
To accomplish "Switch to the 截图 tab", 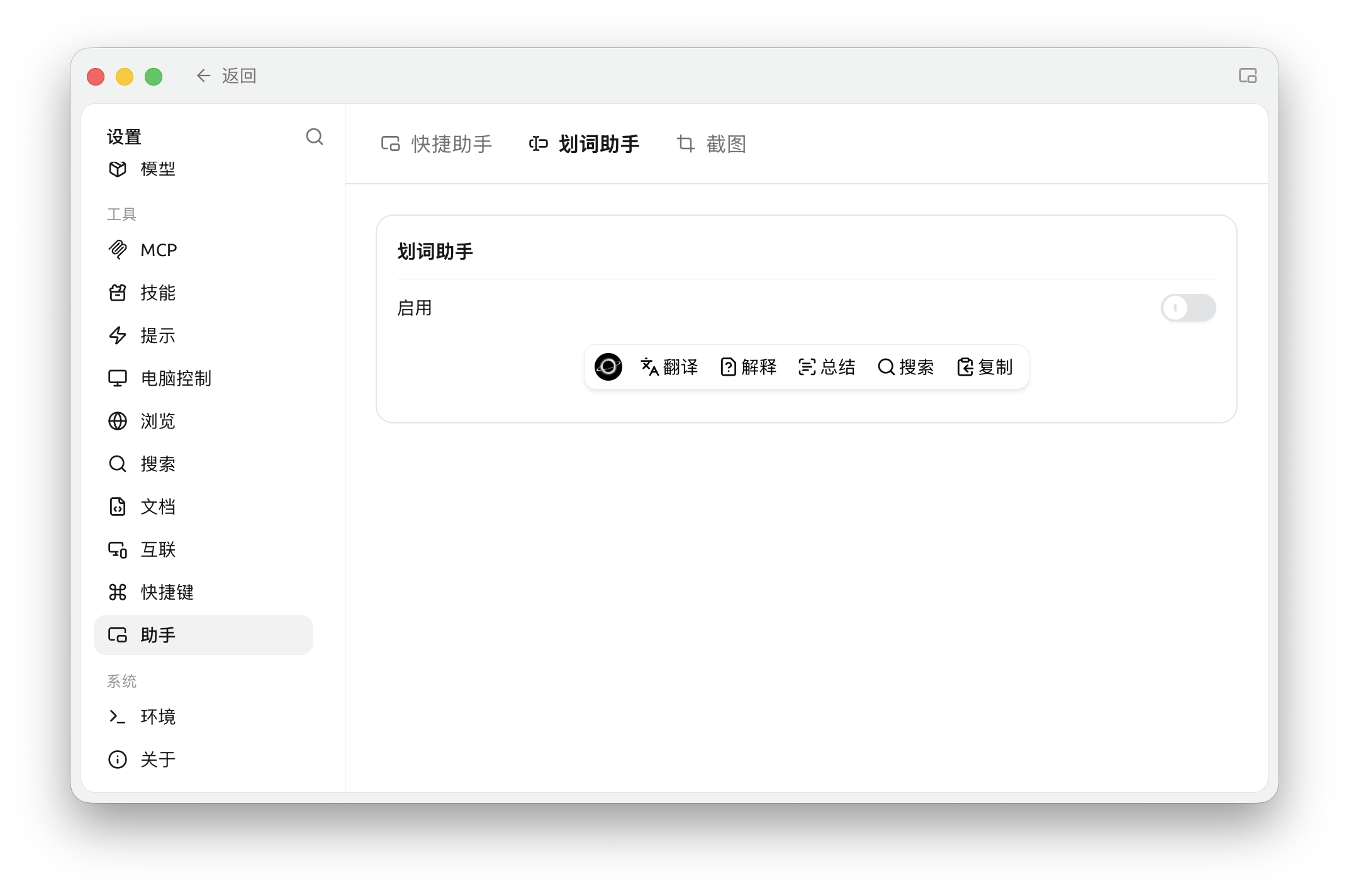I will pos(712,144).
